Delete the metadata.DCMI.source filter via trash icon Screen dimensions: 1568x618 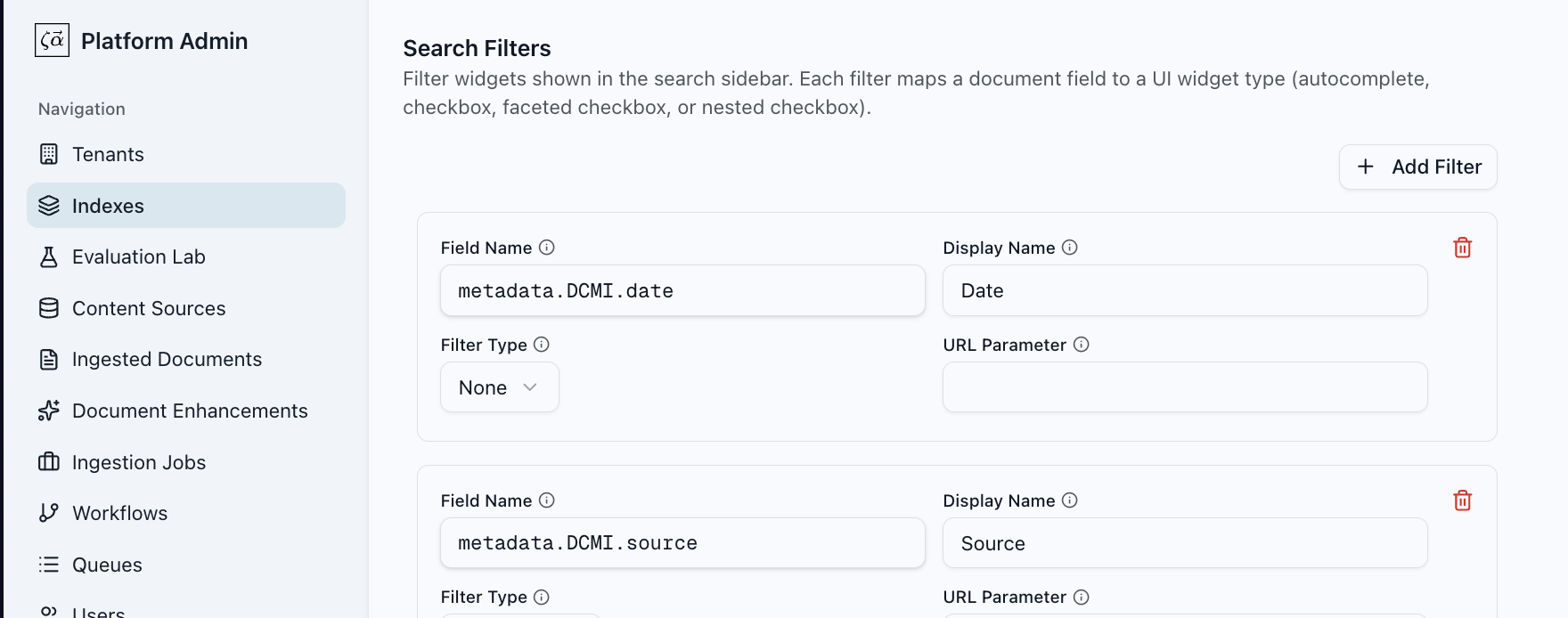coord(1462,500)
